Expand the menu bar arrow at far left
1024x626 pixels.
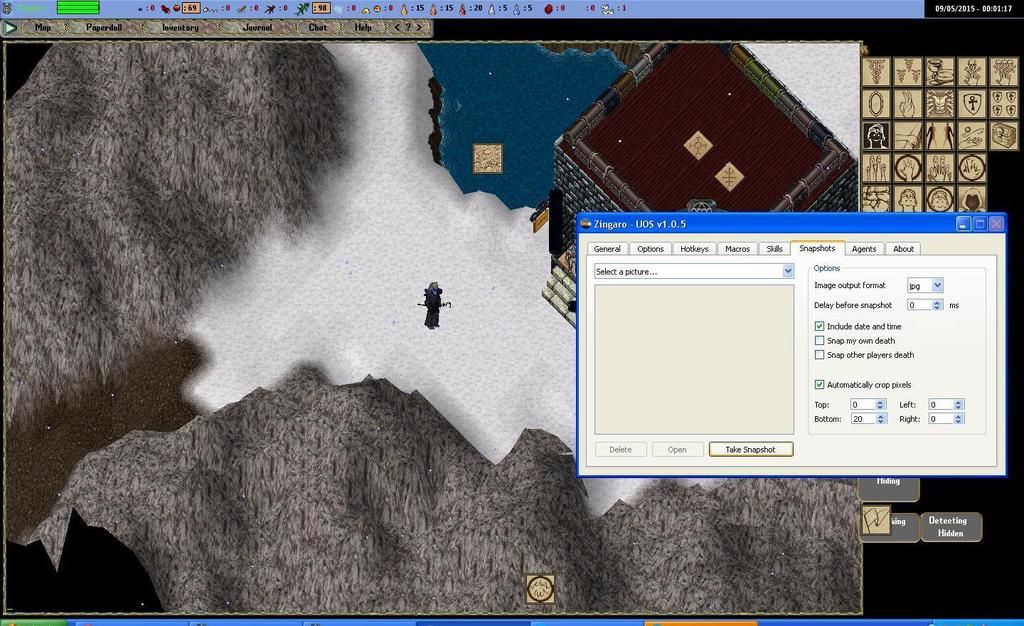[x=11, y=28]
